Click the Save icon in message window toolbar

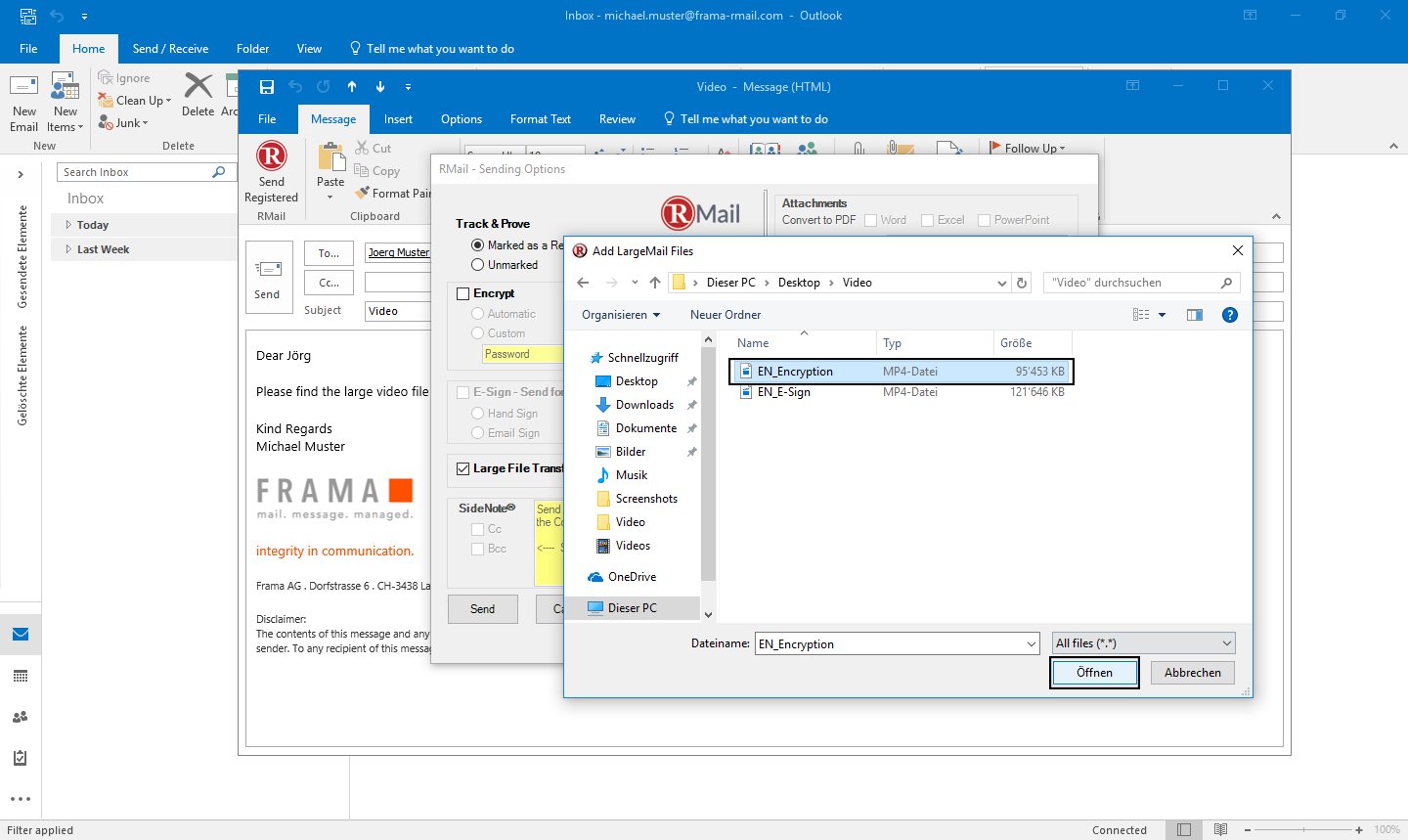pos(266,86)
